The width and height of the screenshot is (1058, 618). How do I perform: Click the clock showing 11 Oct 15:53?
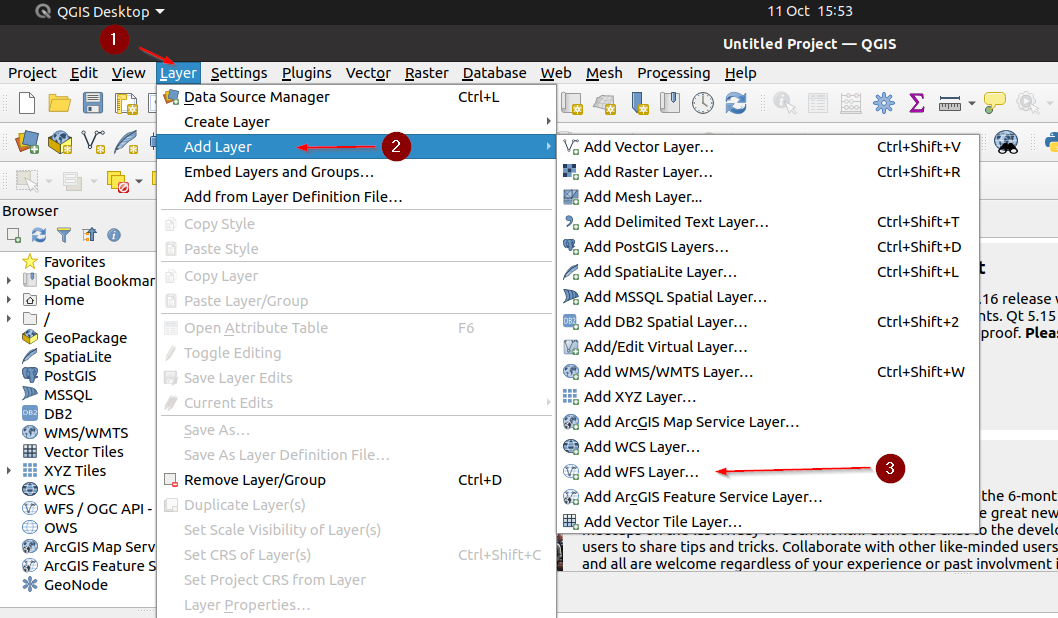(x=810, y=11)
